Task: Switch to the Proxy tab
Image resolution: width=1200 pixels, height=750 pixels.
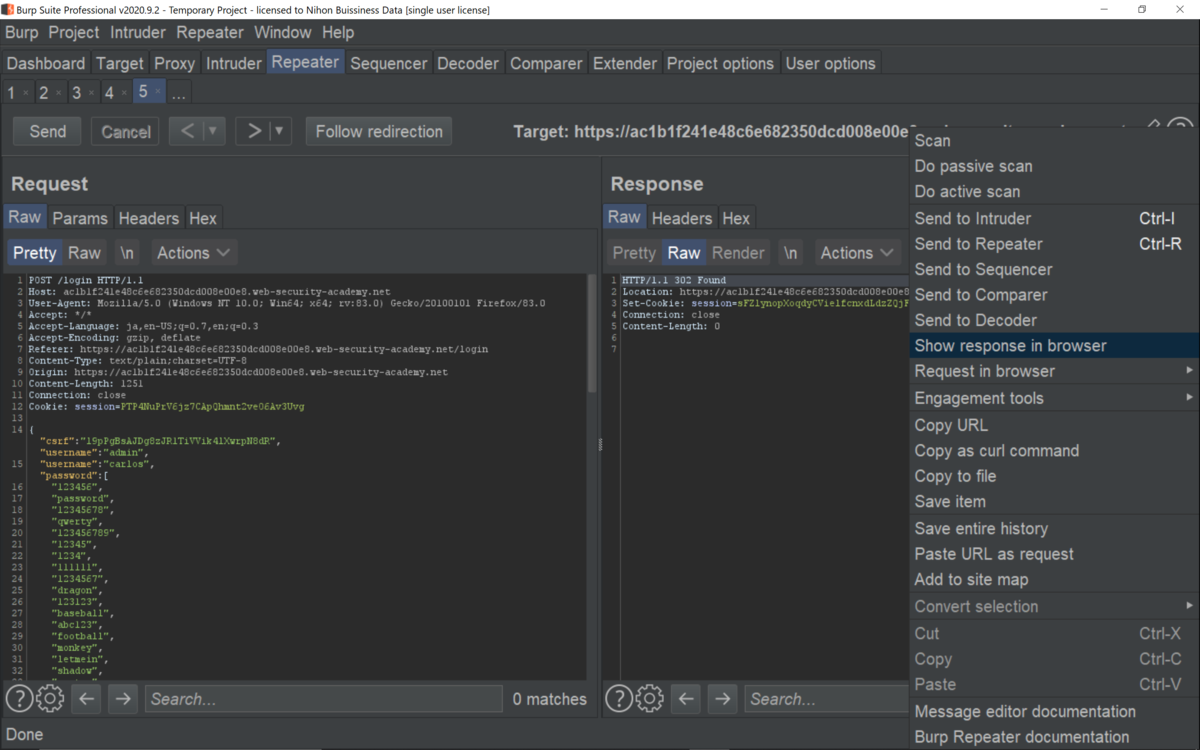Action: tap(174, 63)
